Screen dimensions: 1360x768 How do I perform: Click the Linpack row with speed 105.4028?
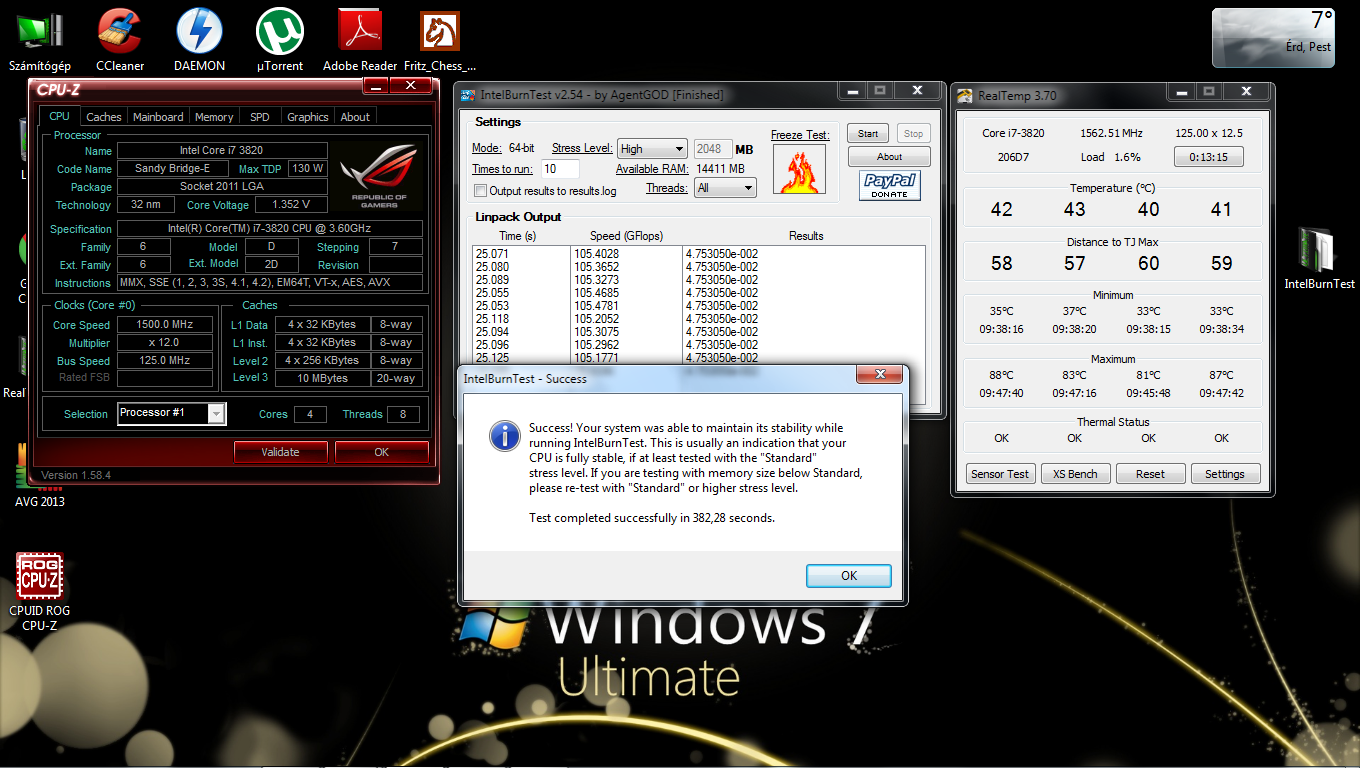click(x=698, y=254)
